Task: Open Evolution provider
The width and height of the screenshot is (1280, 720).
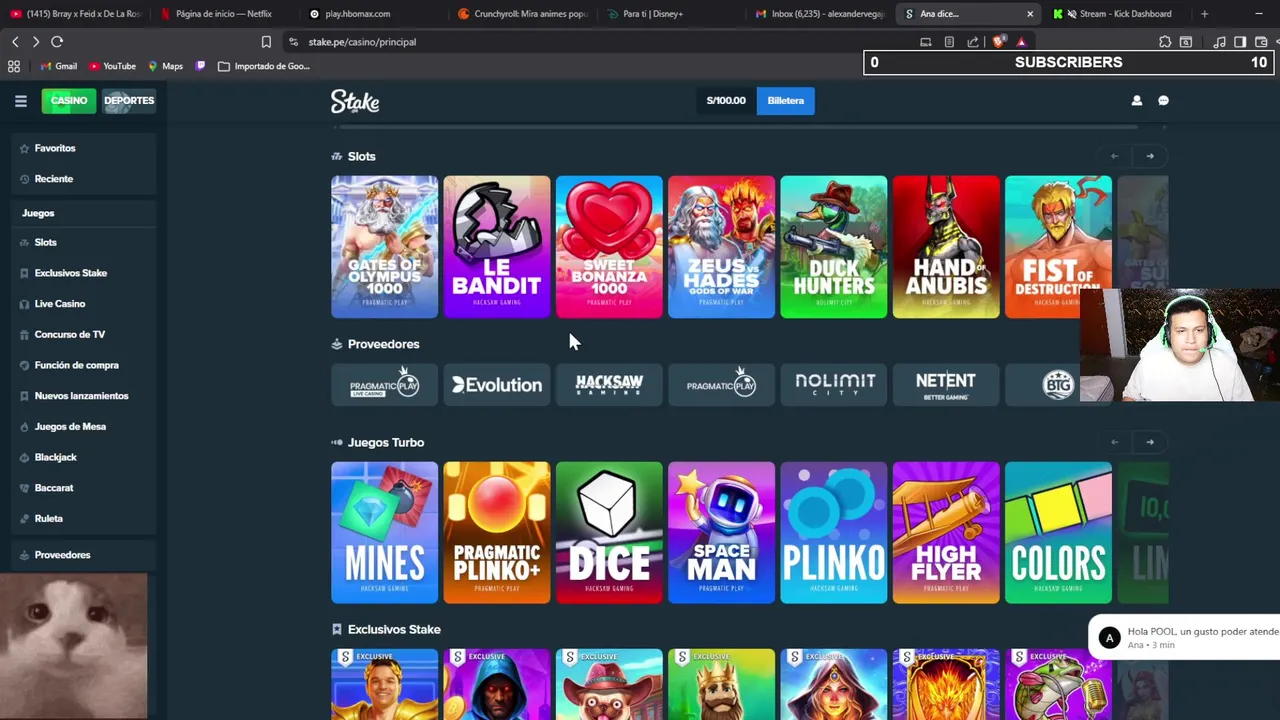Action: click(x=497, y=384)
